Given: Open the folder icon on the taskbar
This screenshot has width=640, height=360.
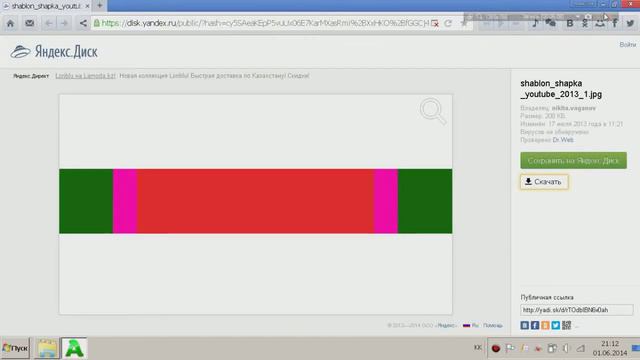Looking at the screenshot, I should click(47, 348).
